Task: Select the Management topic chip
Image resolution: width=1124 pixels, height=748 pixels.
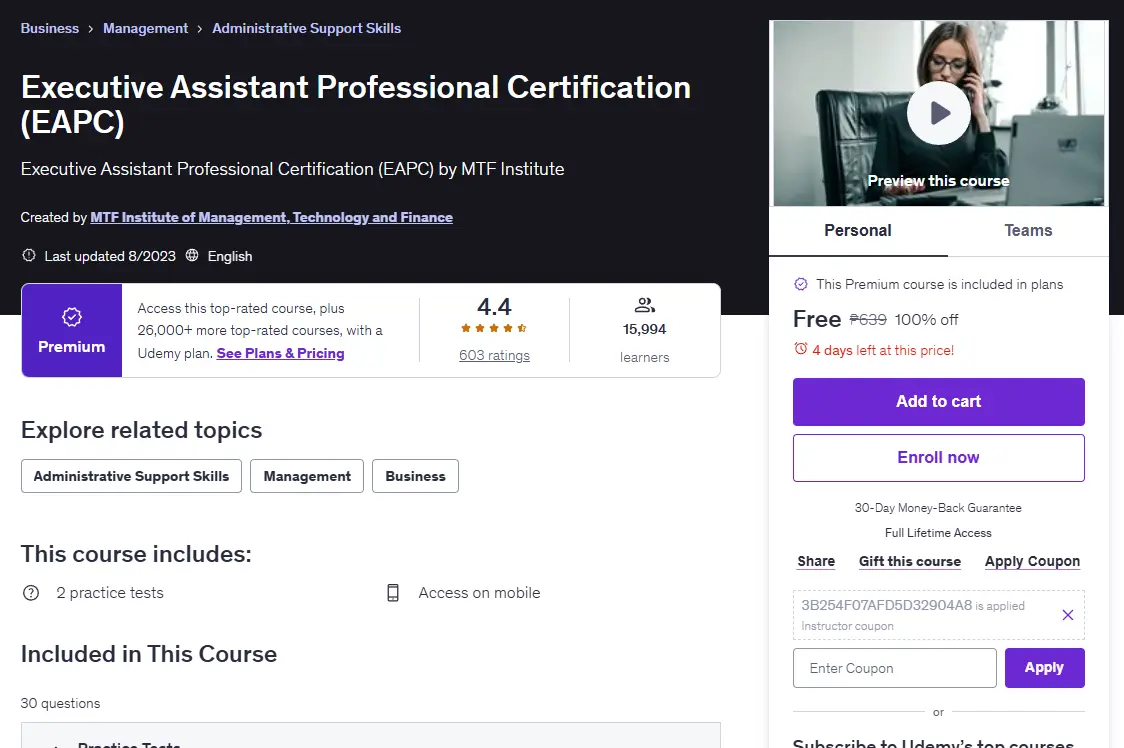Action: pyautogui.click(x=307, y=476)
